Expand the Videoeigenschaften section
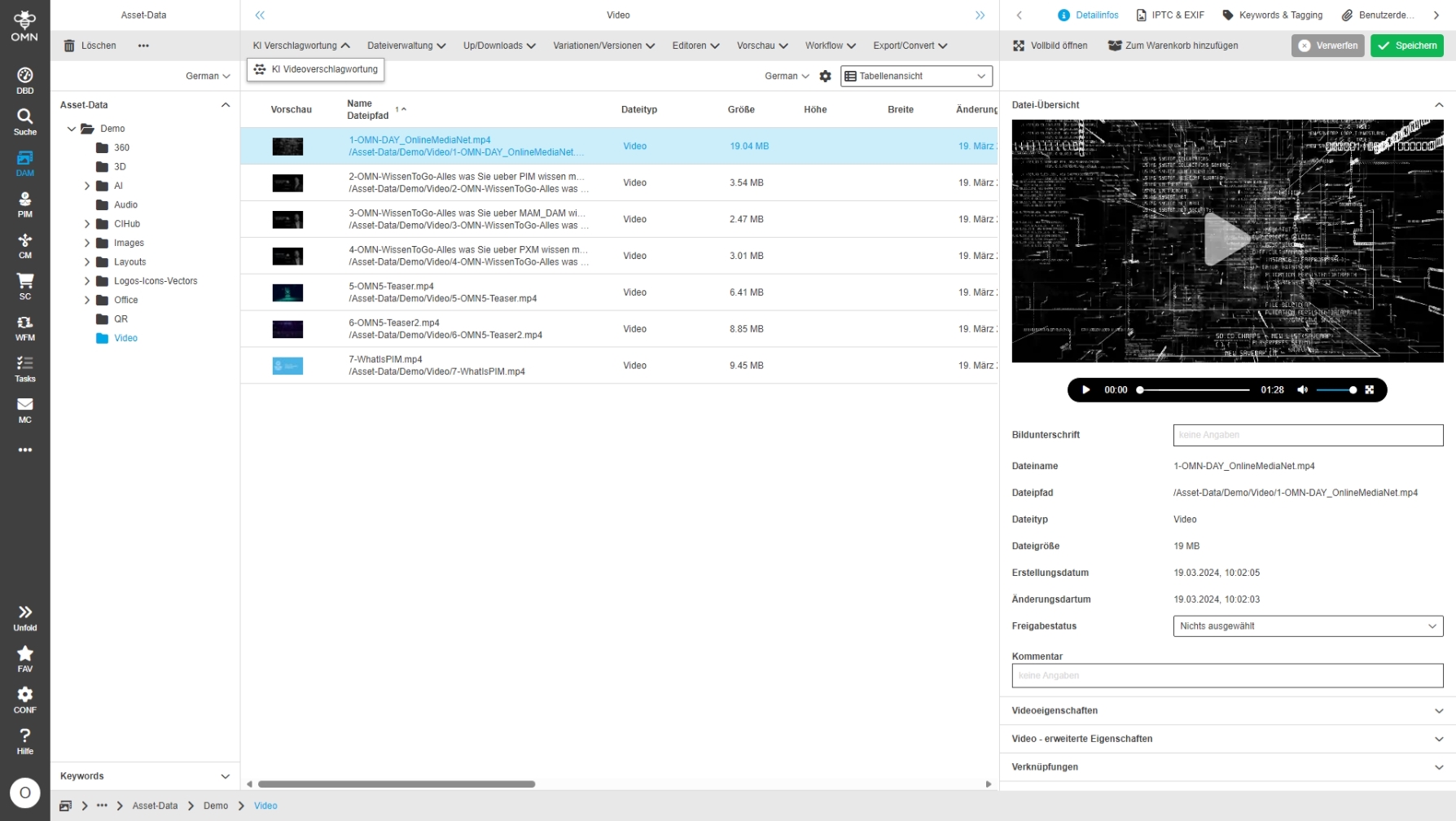Viewport: 1456px width, 821px height. [x=1226, y=711]
